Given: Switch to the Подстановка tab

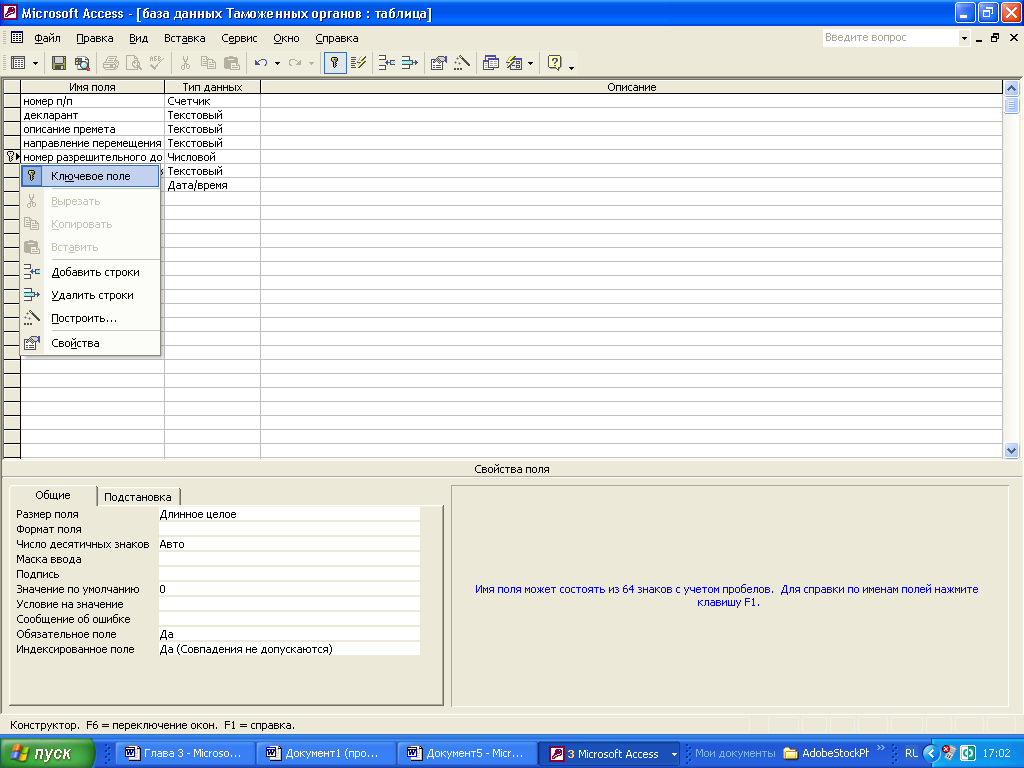Looking at the screenshot, I should coord(138,497).
